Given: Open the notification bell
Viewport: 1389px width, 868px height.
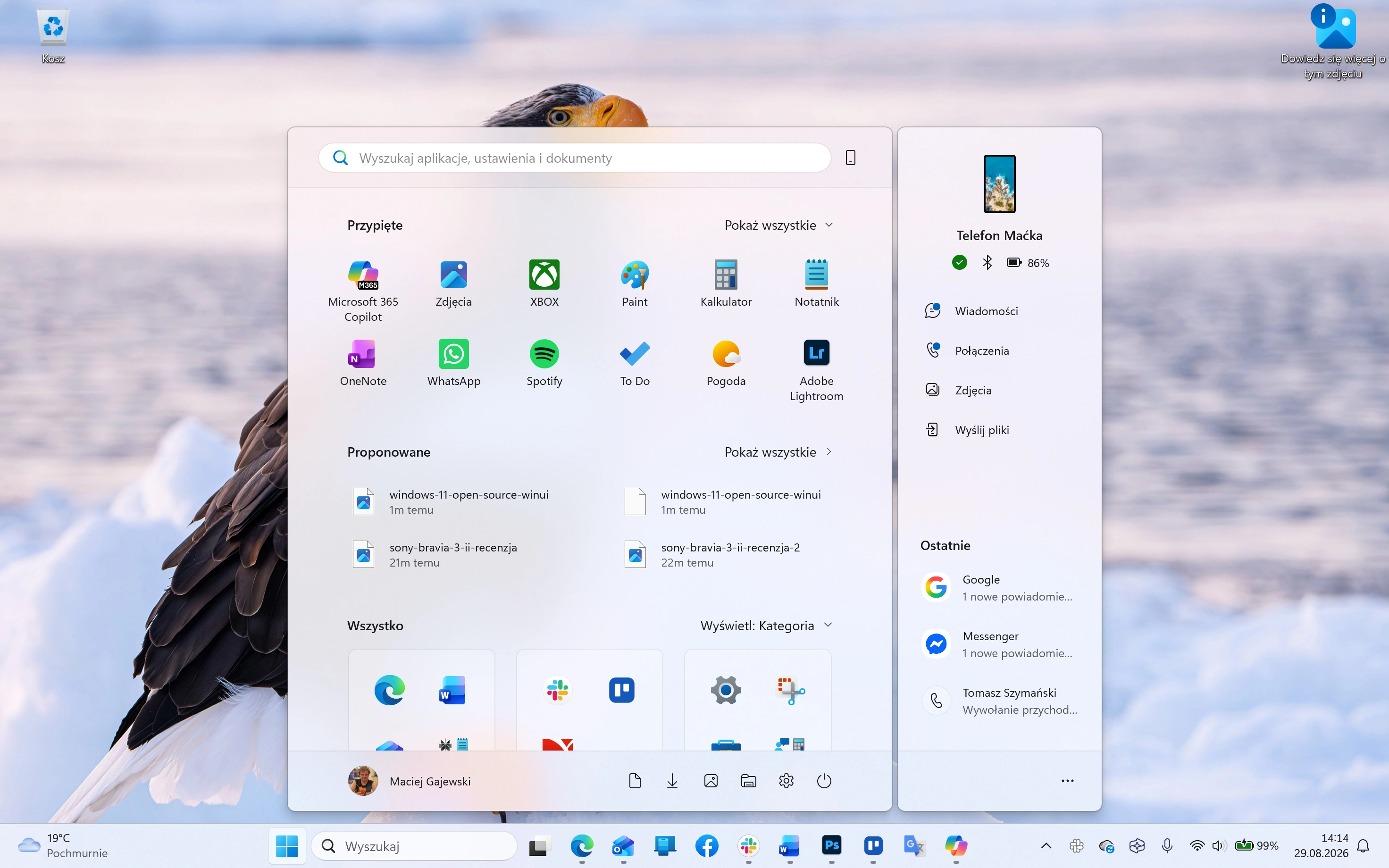Looking at the screenshot, I should pyautogui.click(x=1363, y=846).
